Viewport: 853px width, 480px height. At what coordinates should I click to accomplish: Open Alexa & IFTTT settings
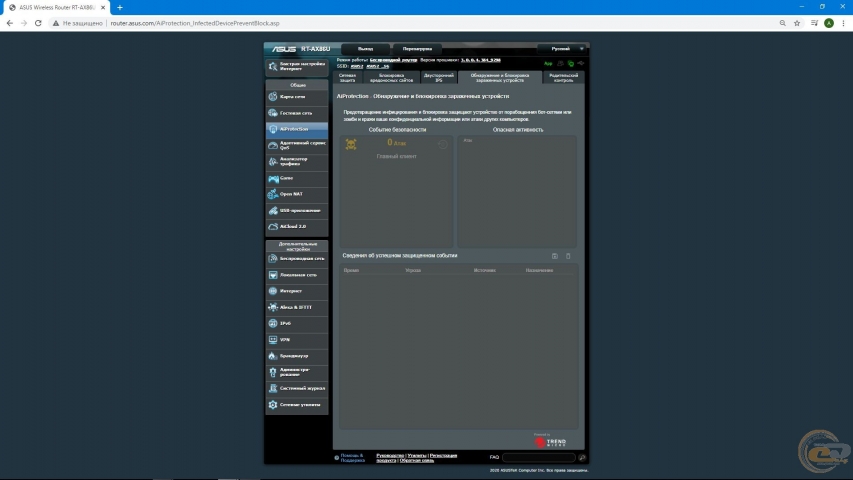296,307
